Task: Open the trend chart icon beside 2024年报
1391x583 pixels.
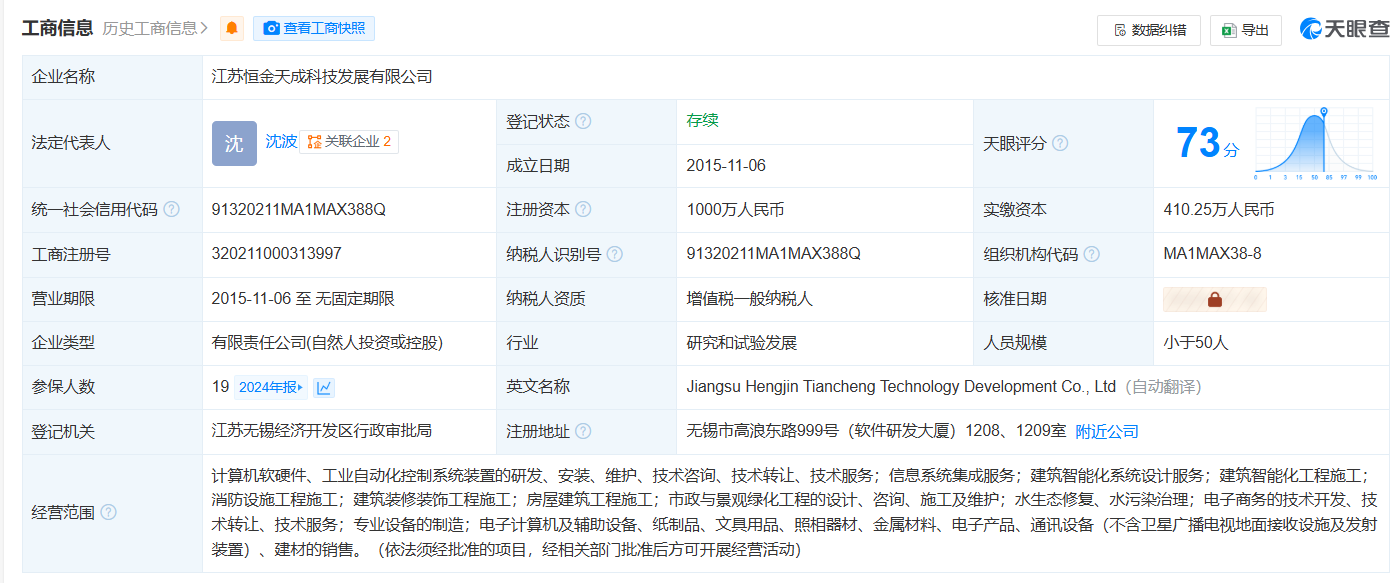Action: [324, 387]
